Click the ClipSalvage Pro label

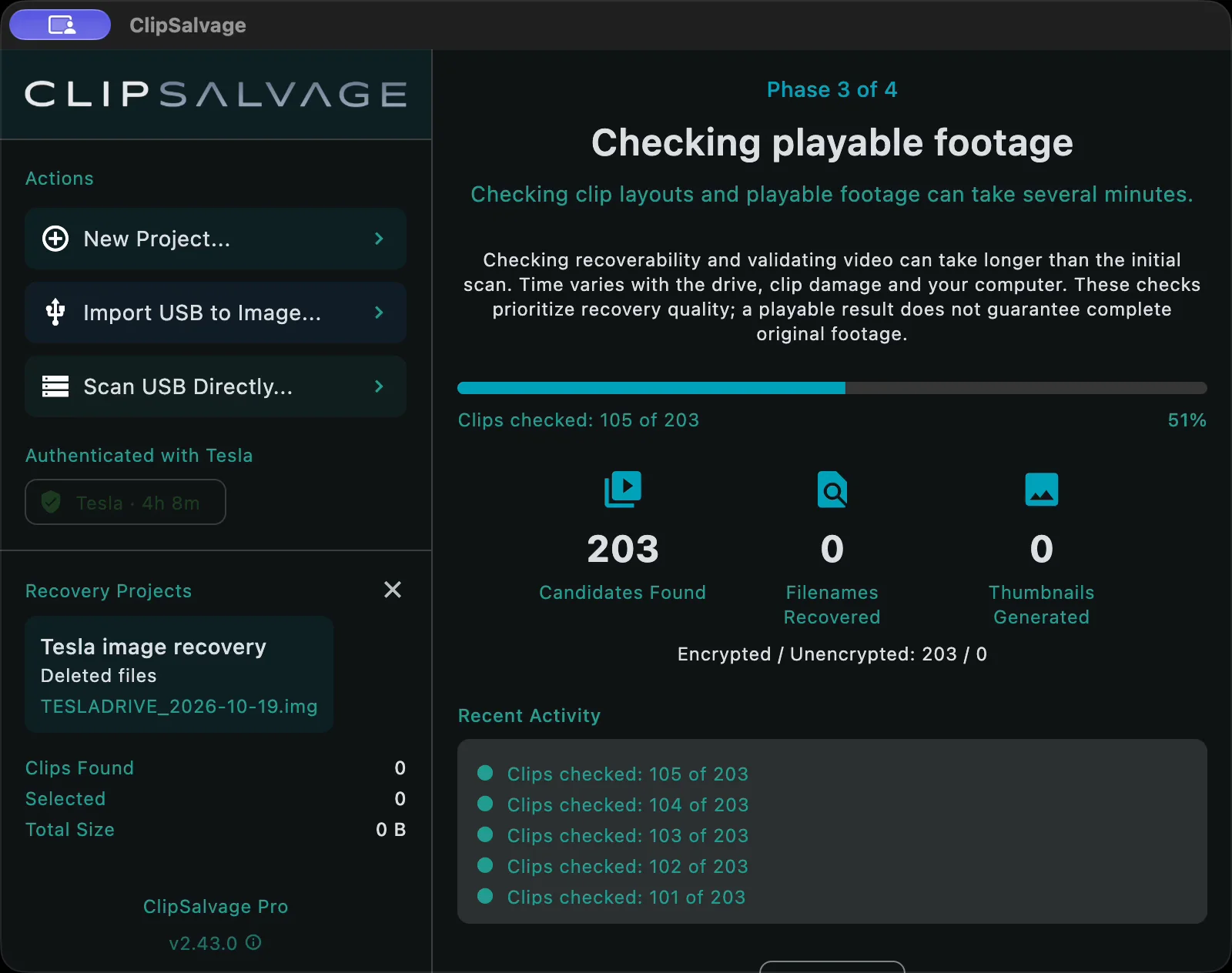click(216, 907)
